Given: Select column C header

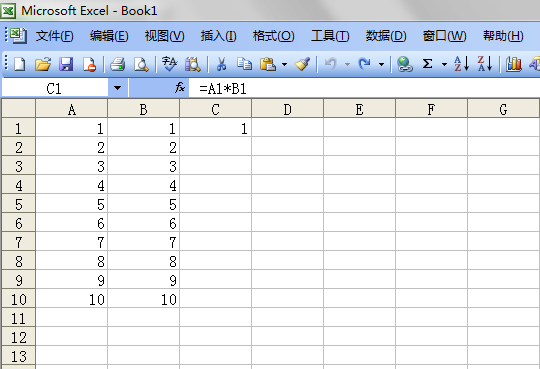Looking at the screenshot, I should tap(216, 109).
